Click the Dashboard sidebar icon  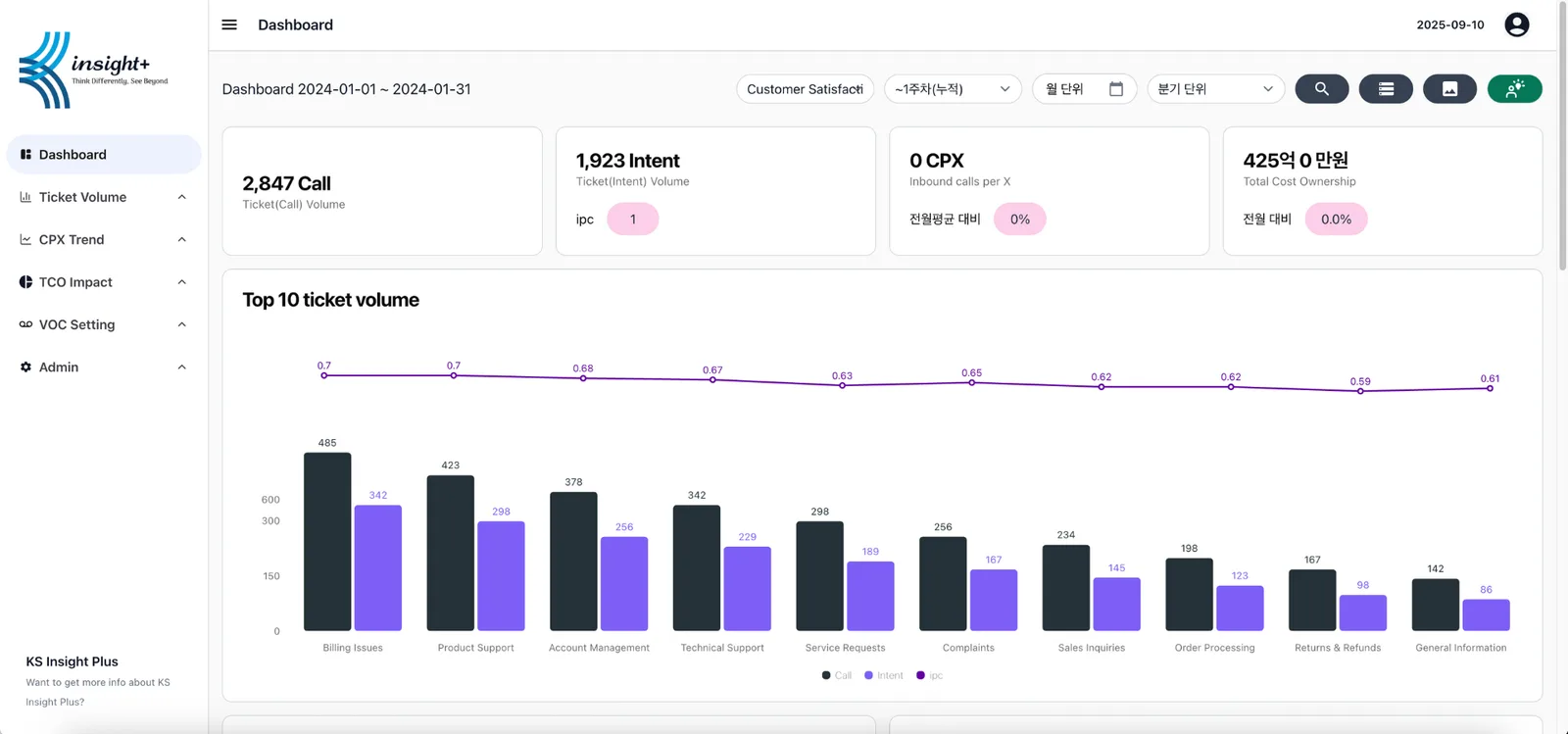click(x=25, y=155)
